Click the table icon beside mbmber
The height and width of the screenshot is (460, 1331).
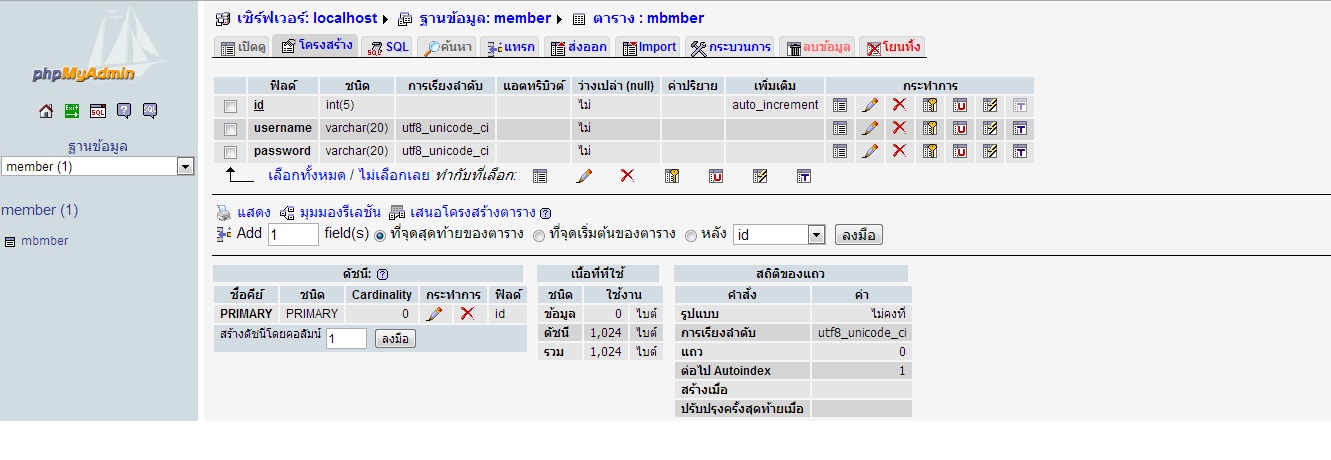pos(10,241)
